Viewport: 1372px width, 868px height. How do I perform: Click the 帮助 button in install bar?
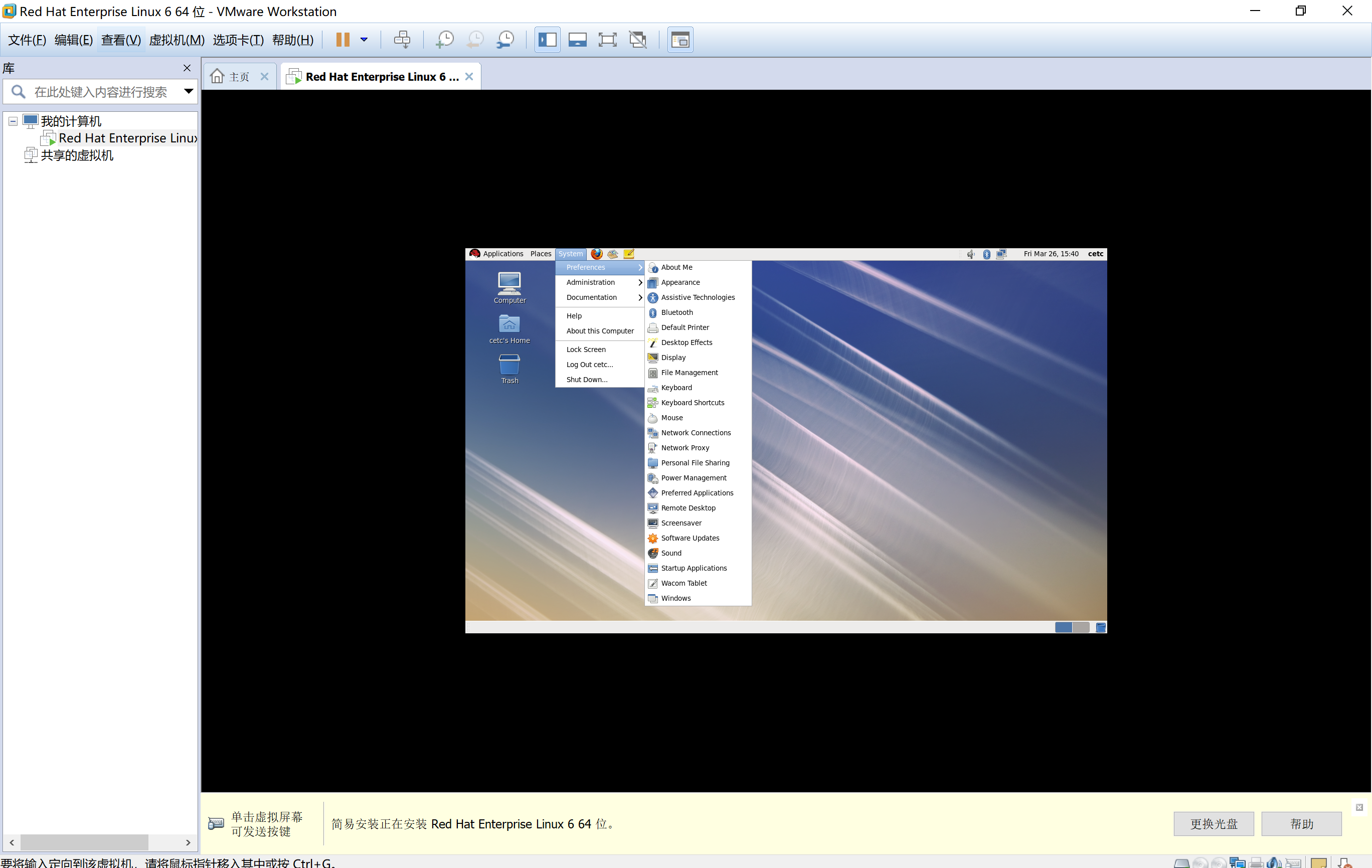1301,823
